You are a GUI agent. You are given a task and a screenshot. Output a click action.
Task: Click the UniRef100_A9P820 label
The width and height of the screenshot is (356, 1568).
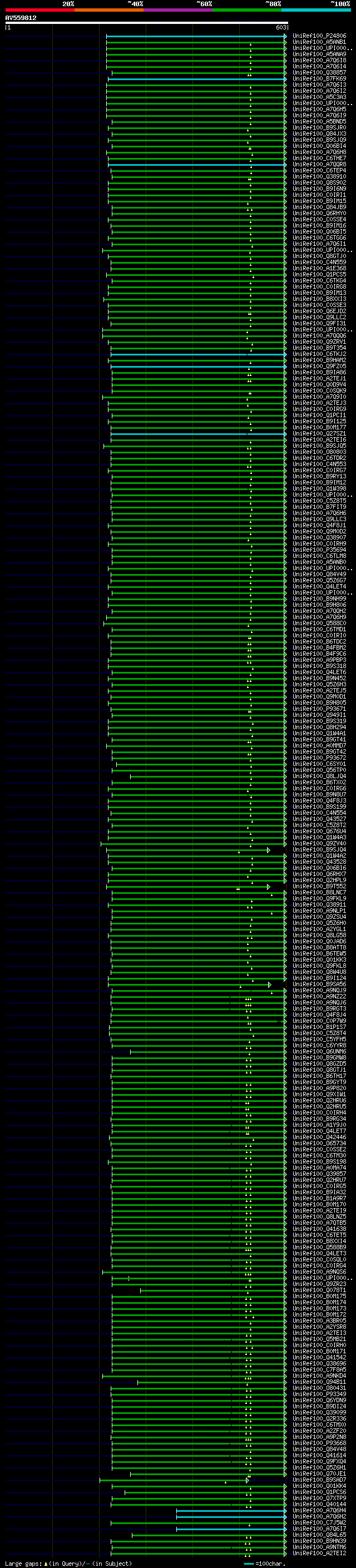(319, 1089)
